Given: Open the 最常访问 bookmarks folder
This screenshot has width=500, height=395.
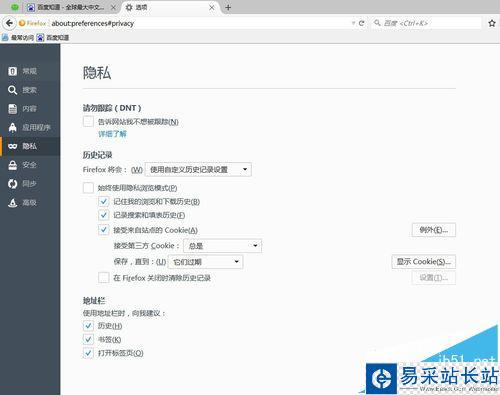Looking at the screenshot, I should click(x=18, y=37).
